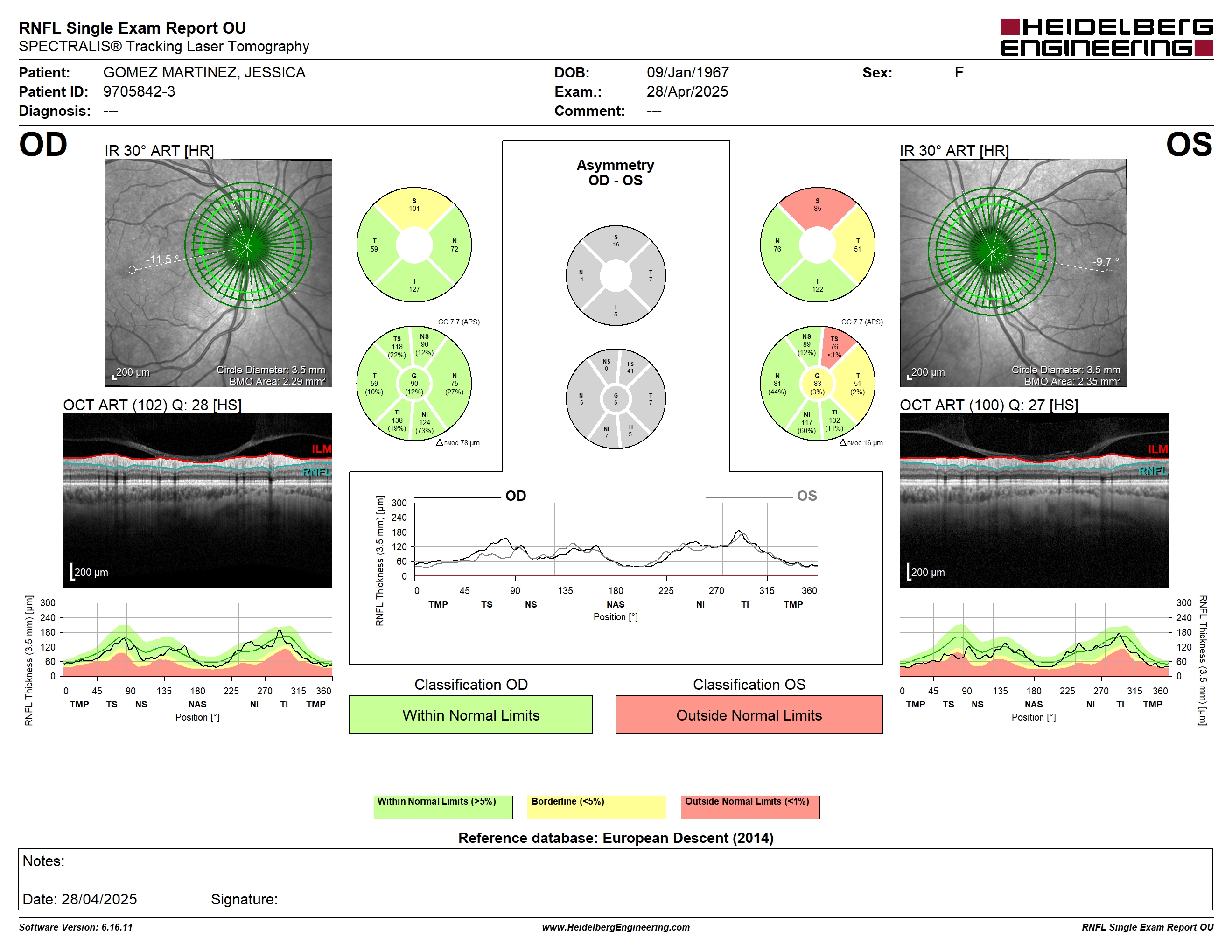The image size is (1232, 952).
Task: Click the OD TS sector 118 (22%)
Action: tap(397, 347)
